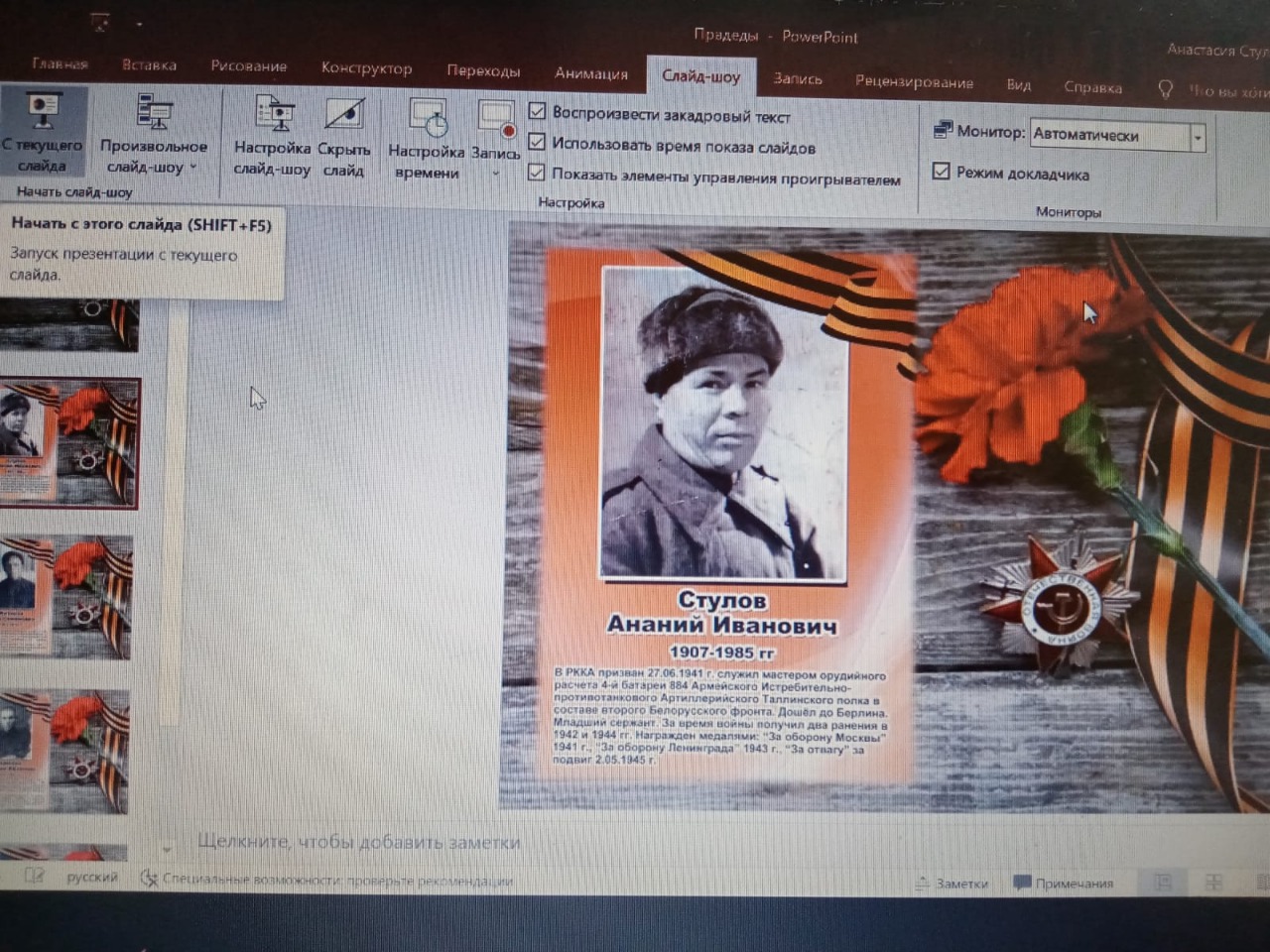Open the Переходы ribbon tab
The height and width of the screenshot is (952, 1270).
coord(483,71)
